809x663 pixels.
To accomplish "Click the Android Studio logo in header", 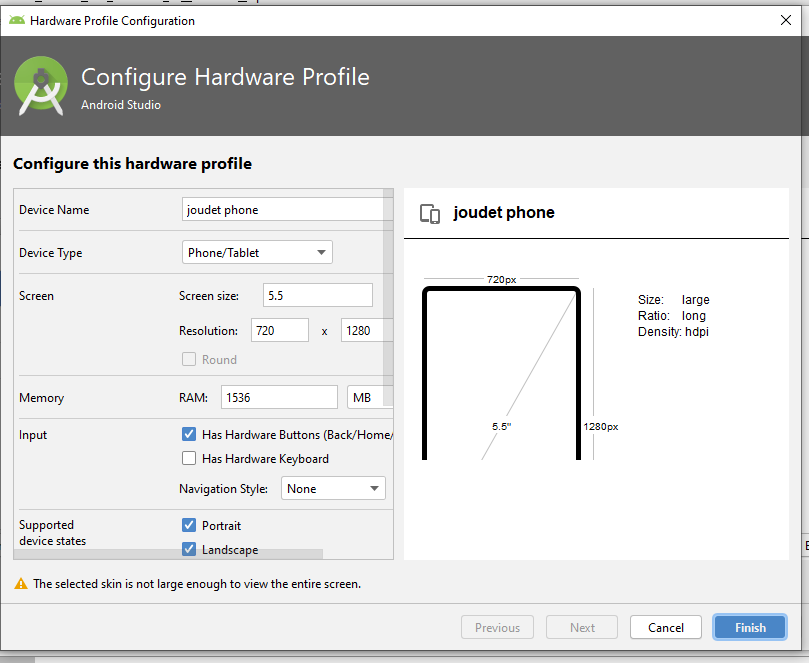I will [x=41, y=86].
